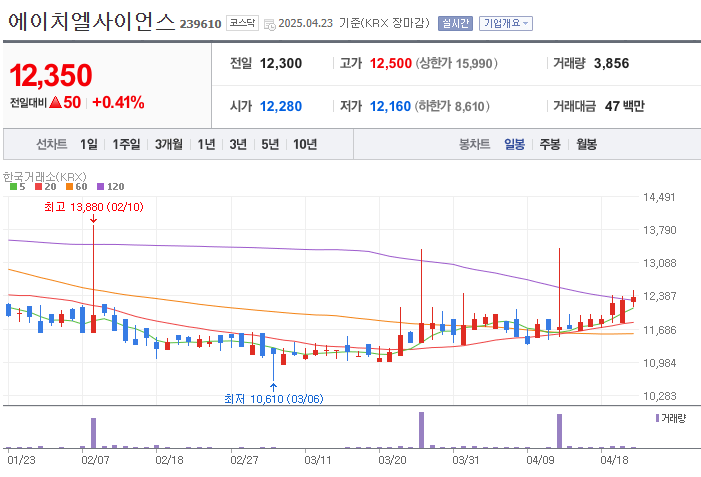Select the 5년 line chart period
Screen dimensions: 701x477
[x=270, y=144]
